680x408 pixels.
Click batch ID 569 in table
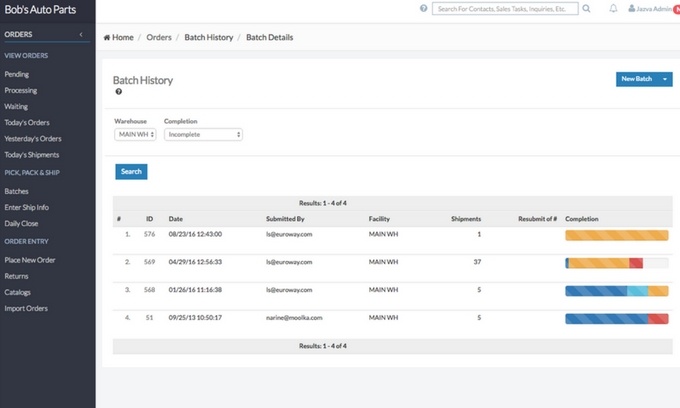[x=149, y=262]
